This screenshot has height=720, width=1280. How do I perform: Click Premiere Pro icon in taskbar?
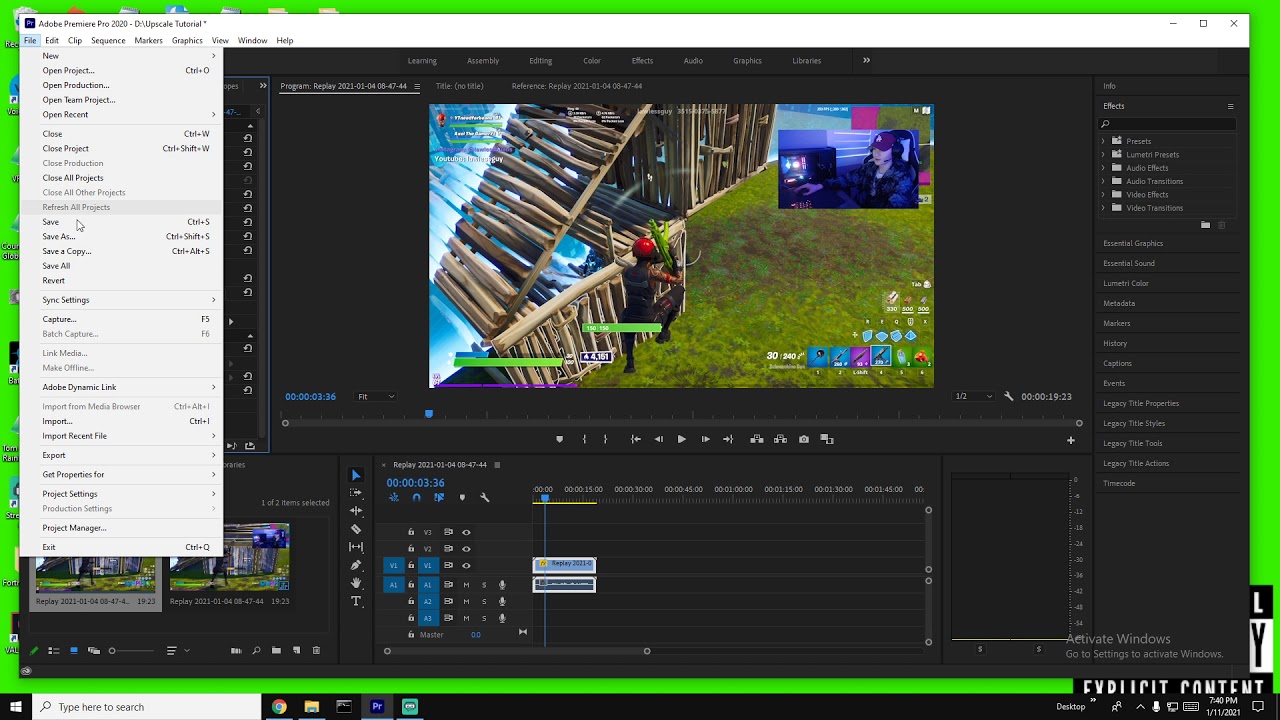click(x=377, y=707)
